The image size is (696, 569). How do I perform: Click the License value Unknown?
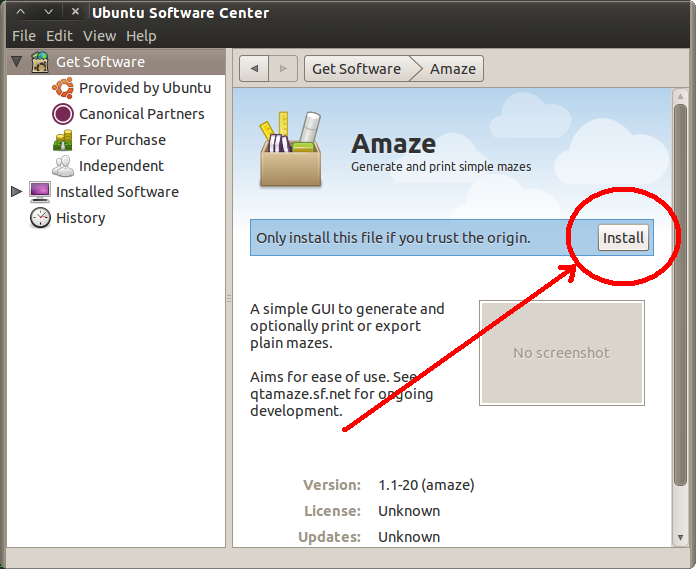pos(409,511)
